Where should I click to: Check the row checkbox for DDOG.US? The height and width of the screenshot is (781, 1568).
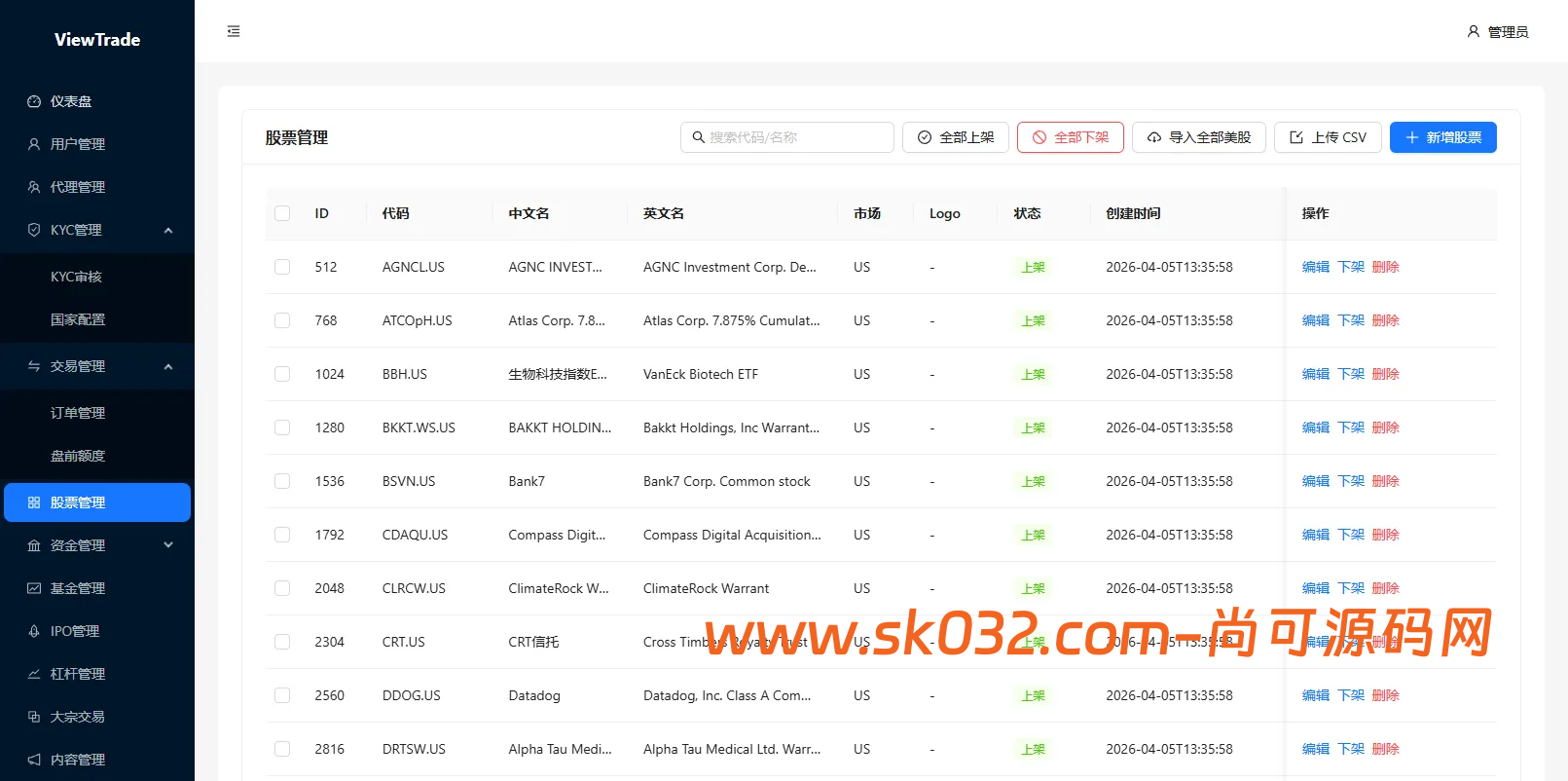coord(282,695)
